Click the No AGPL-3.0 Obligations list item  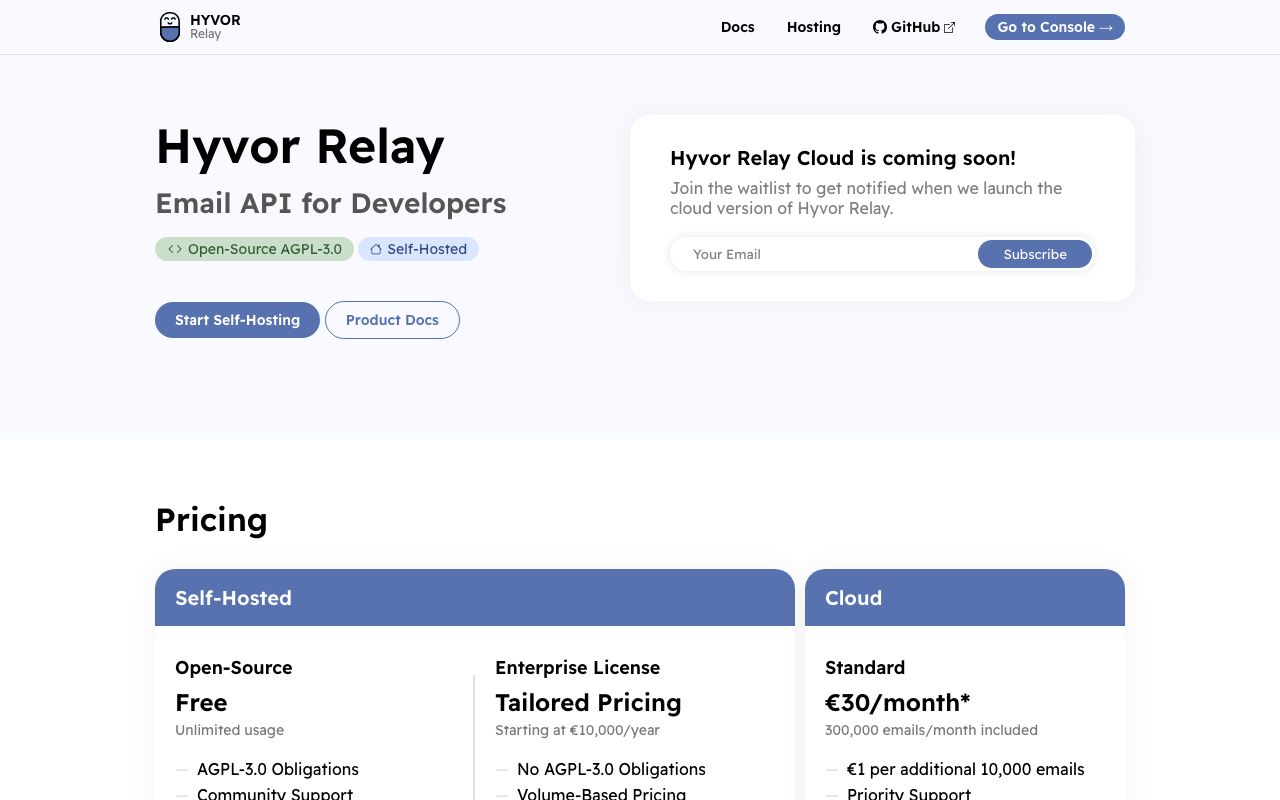[611, 769]
